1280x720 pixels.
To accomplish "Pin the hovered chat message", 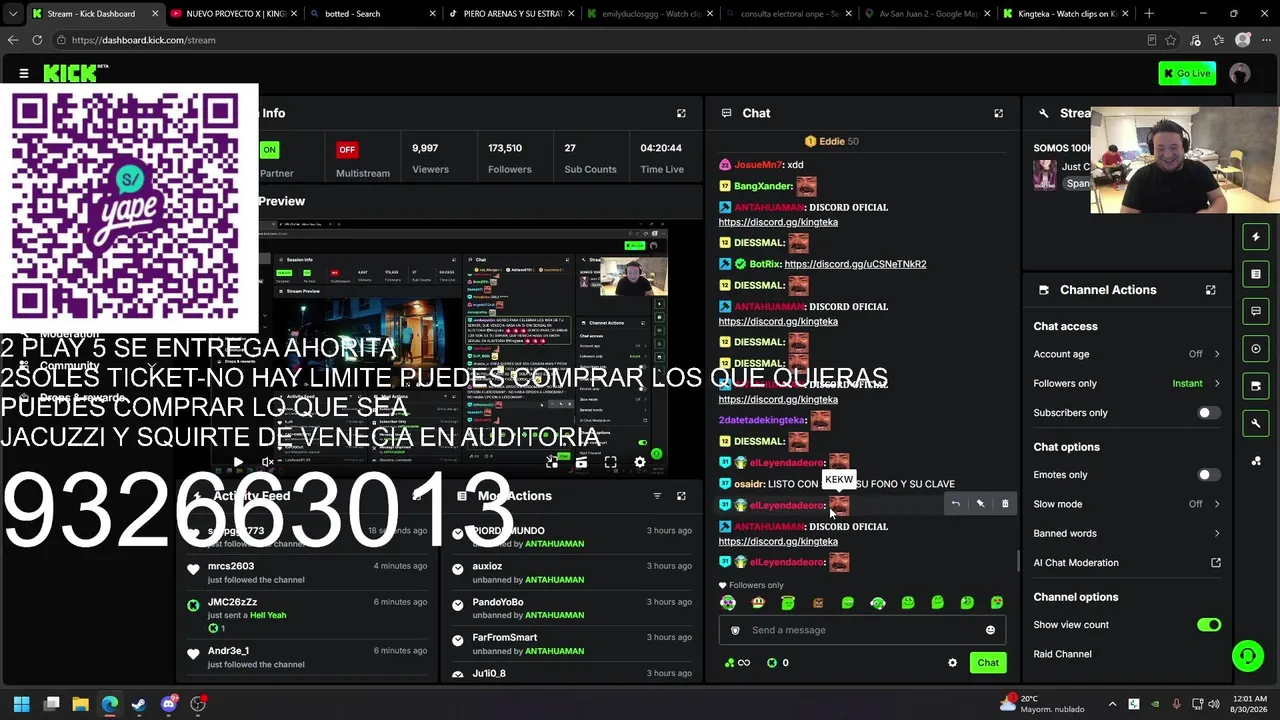I will click(x=980, y=504).
